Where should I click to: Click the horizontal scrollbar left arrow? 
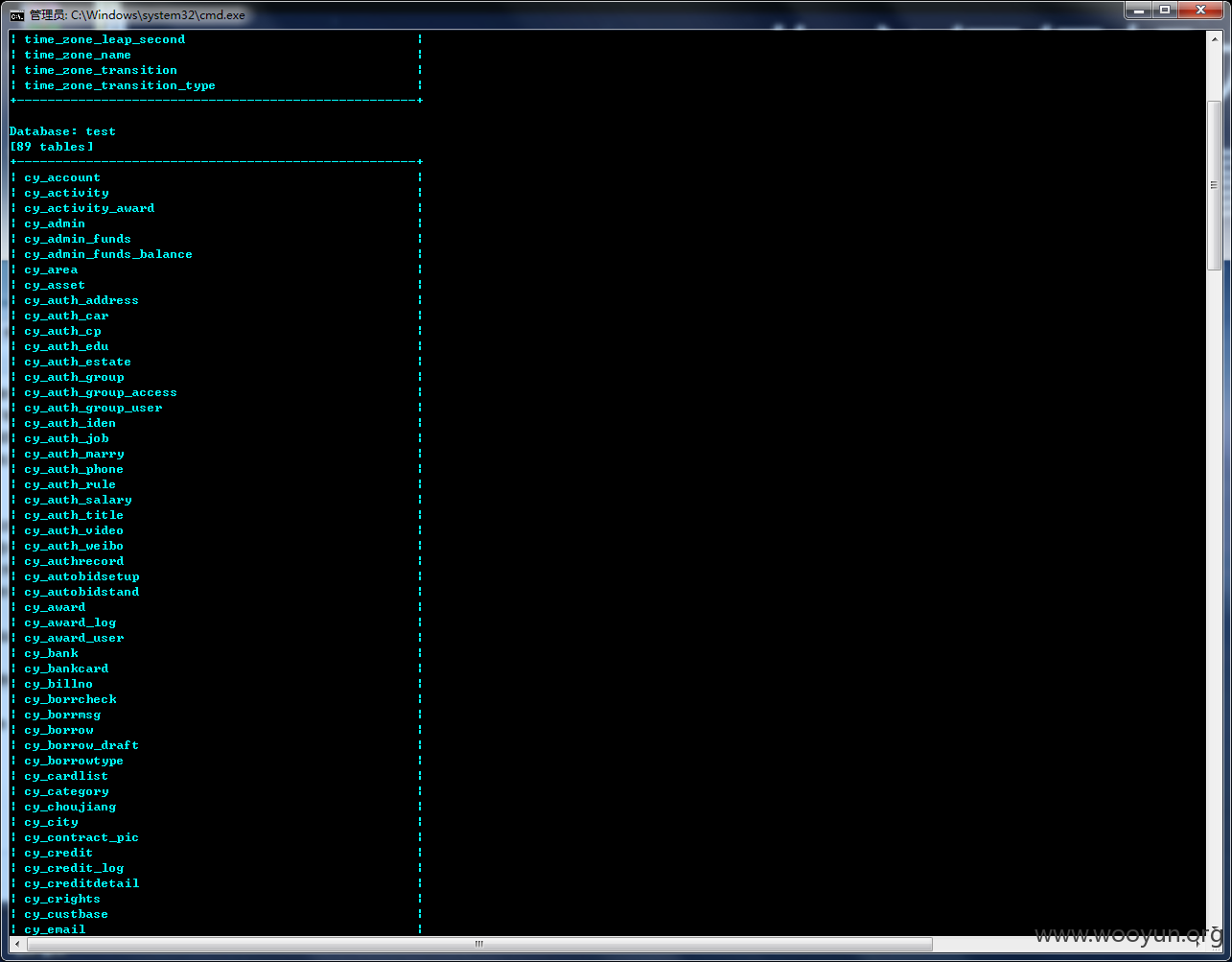(x=17, y=944)
